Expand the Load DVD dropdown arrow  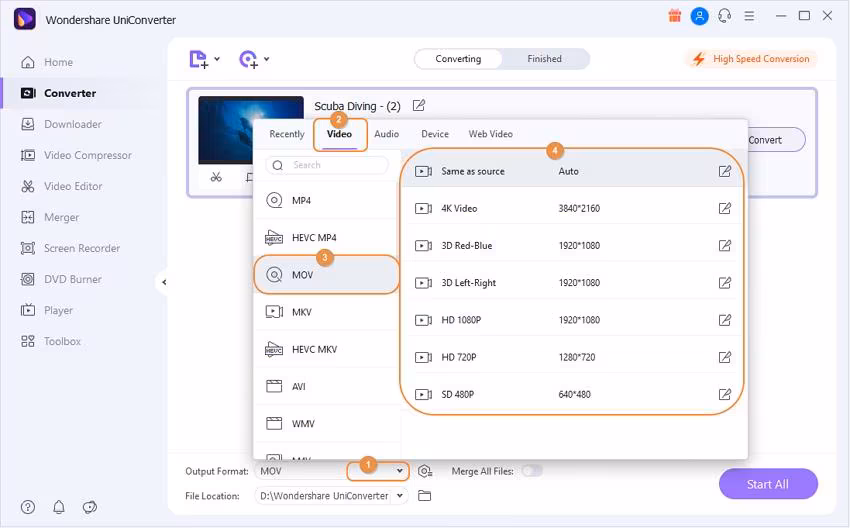point(267,59)
